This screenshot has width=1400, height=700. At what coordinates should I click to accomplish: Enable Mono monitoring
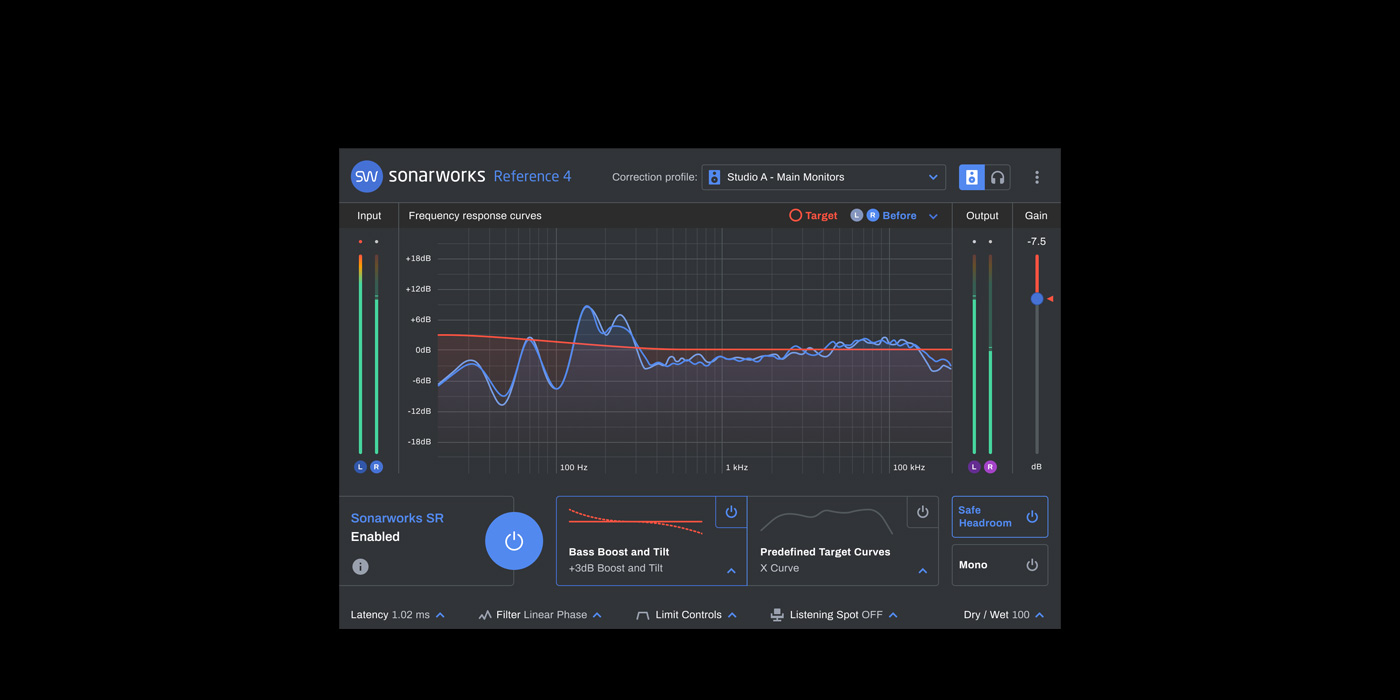click(x=1000, y=565)
